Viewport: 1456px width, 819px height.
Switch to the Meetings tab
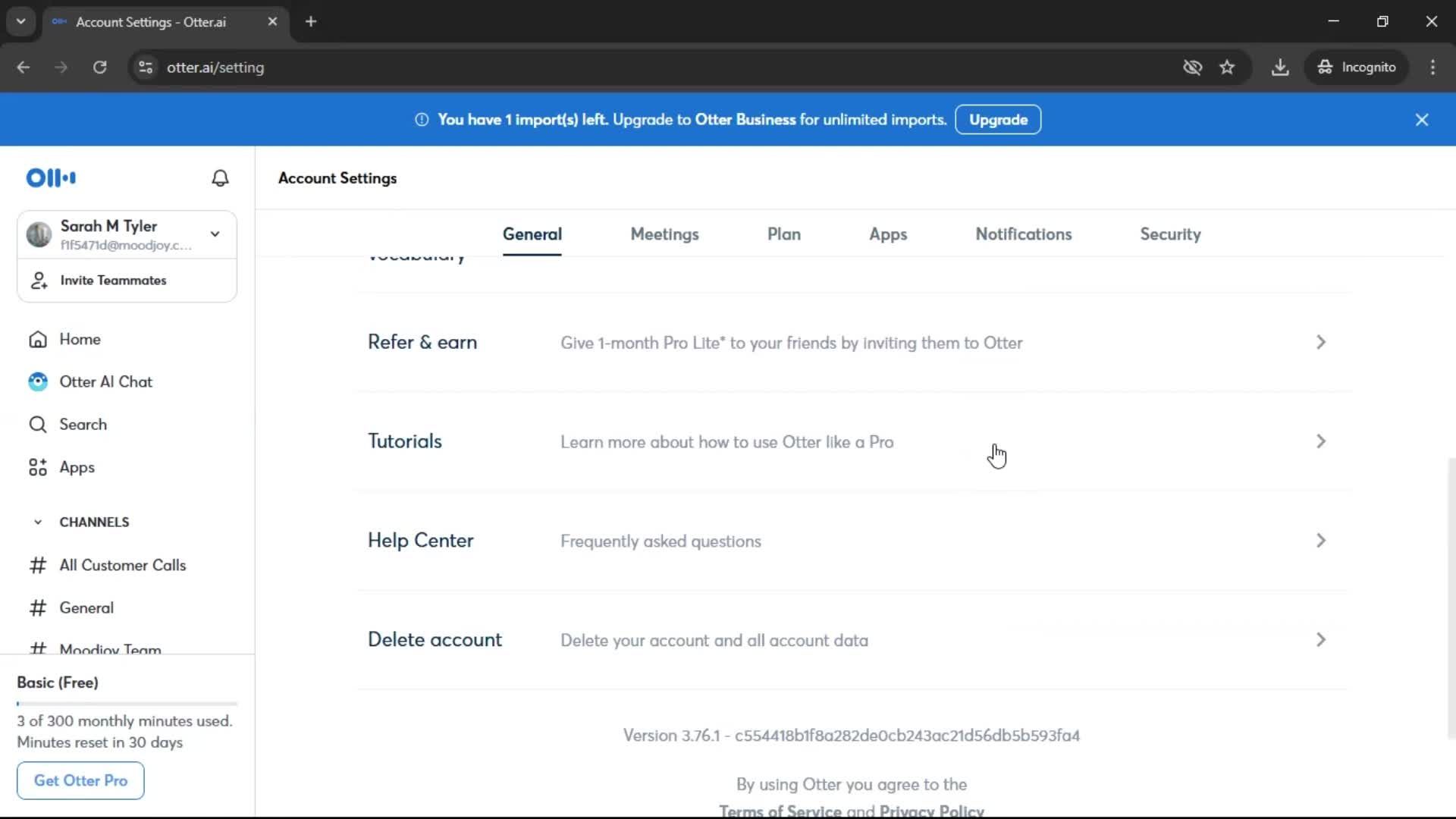(x=664, y=234)
